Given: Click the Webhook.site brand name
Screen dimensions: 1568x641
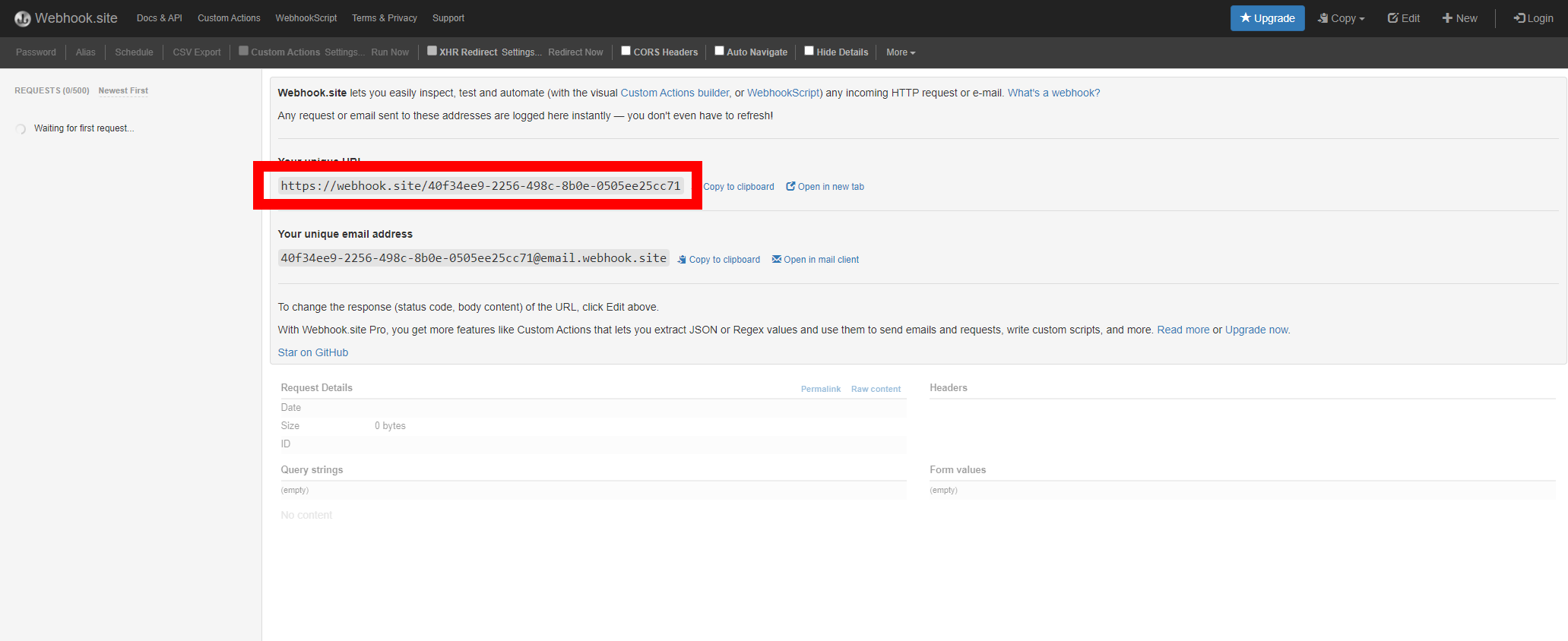Looking at the screenshot, I should (76, 18).
